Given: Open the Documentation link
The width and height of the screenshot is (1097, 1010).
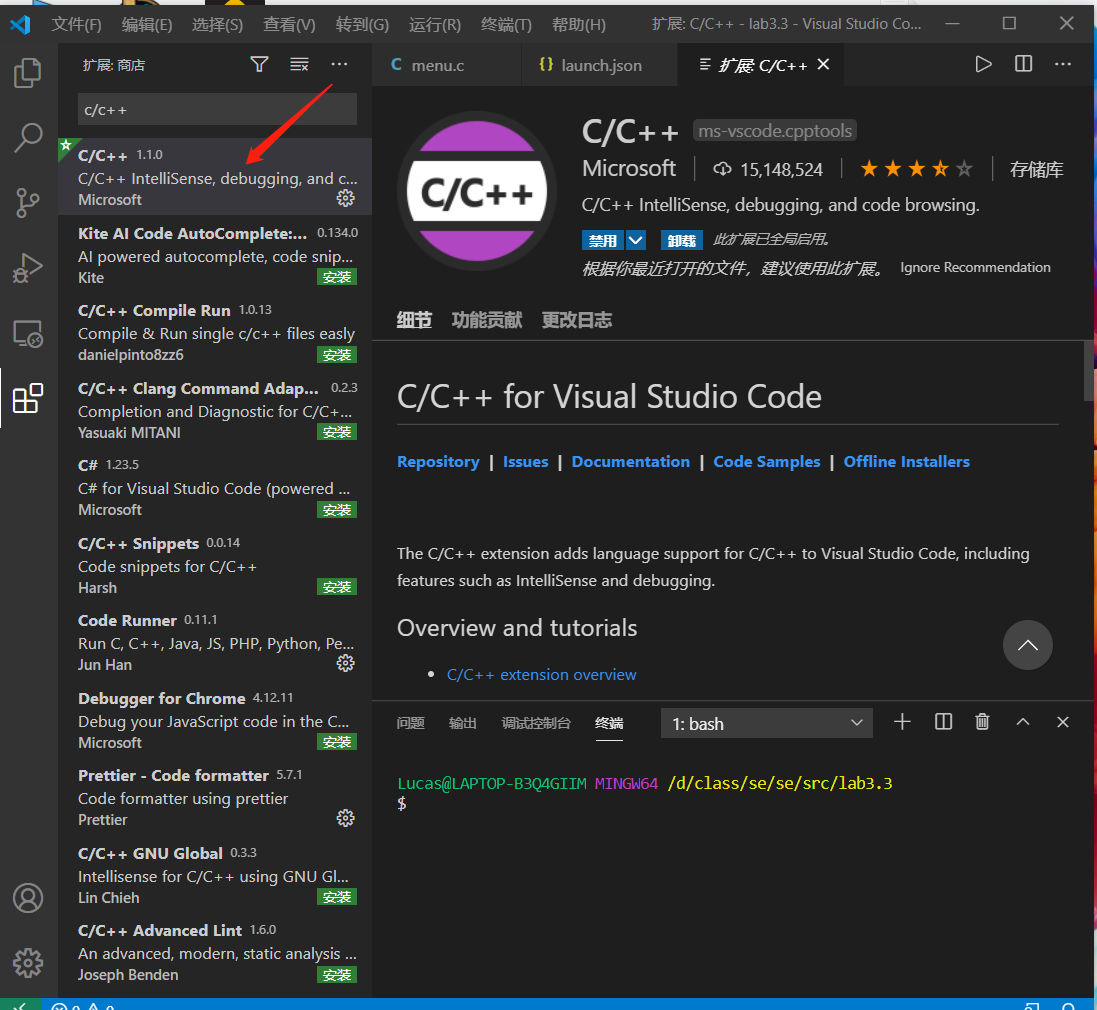Looking at the screenshot, I should 630,462.
